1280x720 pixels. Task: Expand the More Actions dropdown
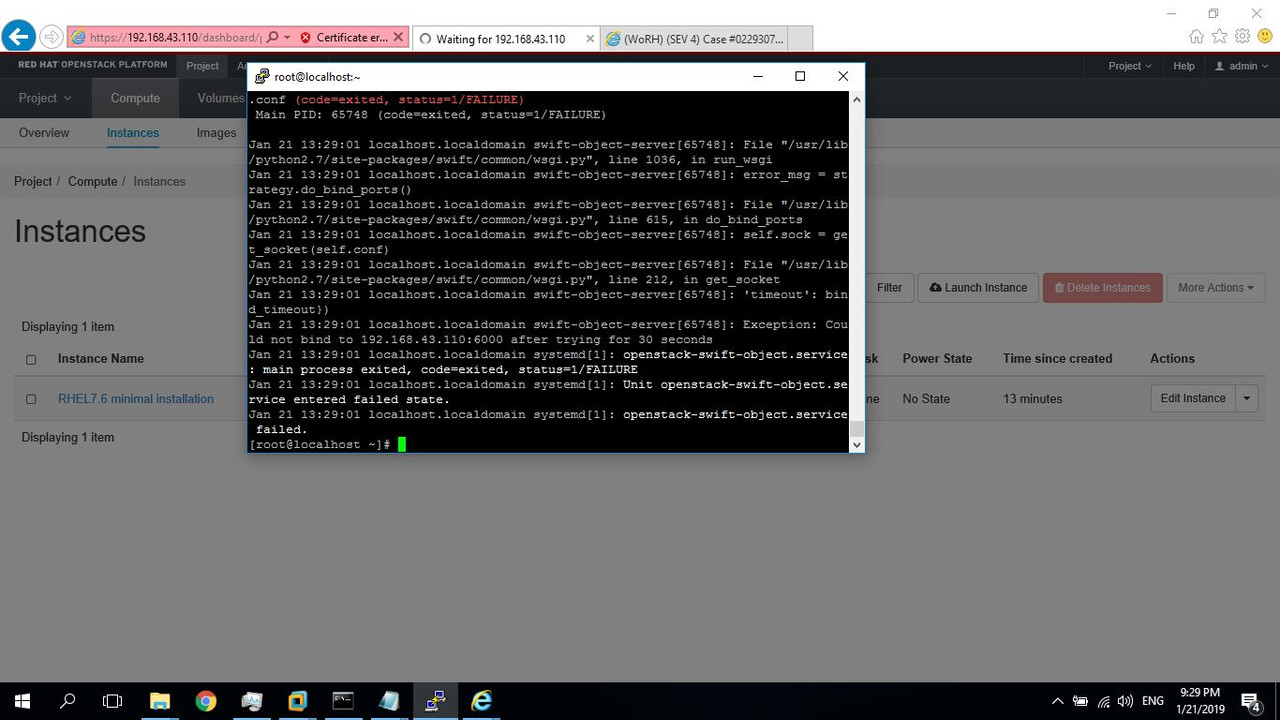(x=1216, y=288)
